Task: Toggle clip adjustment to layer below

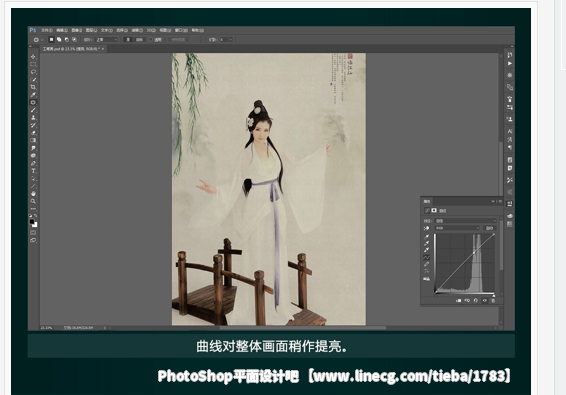Action: pyautogui.click(x=458, y=300)
